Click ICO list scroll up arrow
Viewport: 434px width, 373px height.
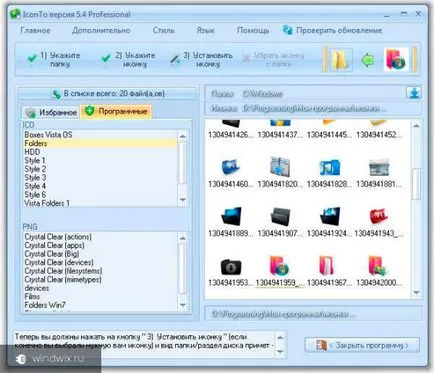click(x=183, y=136)
